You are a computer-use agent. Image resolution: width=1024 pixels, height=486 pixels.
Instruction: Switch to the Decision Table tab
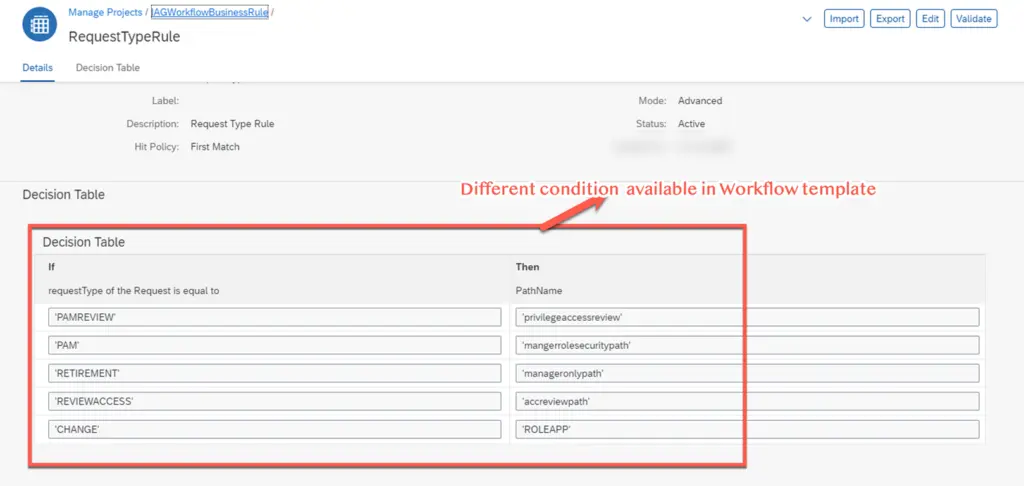pos(108,68)
